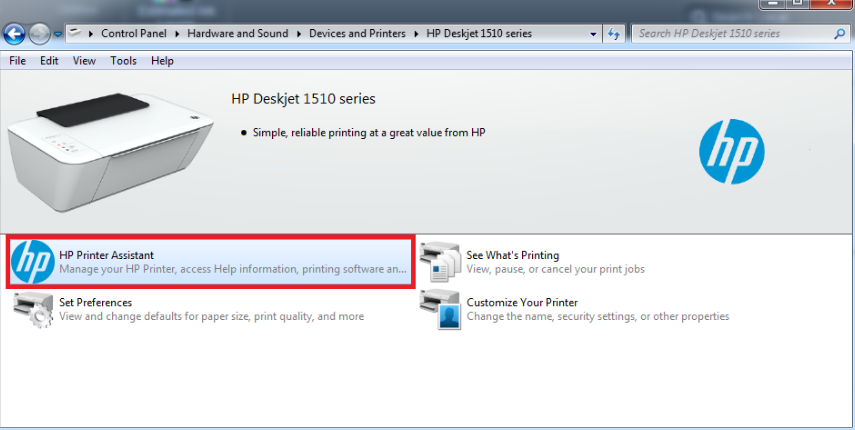
Task: Click the HP Deskjet printer image
Action: point(109,152)
